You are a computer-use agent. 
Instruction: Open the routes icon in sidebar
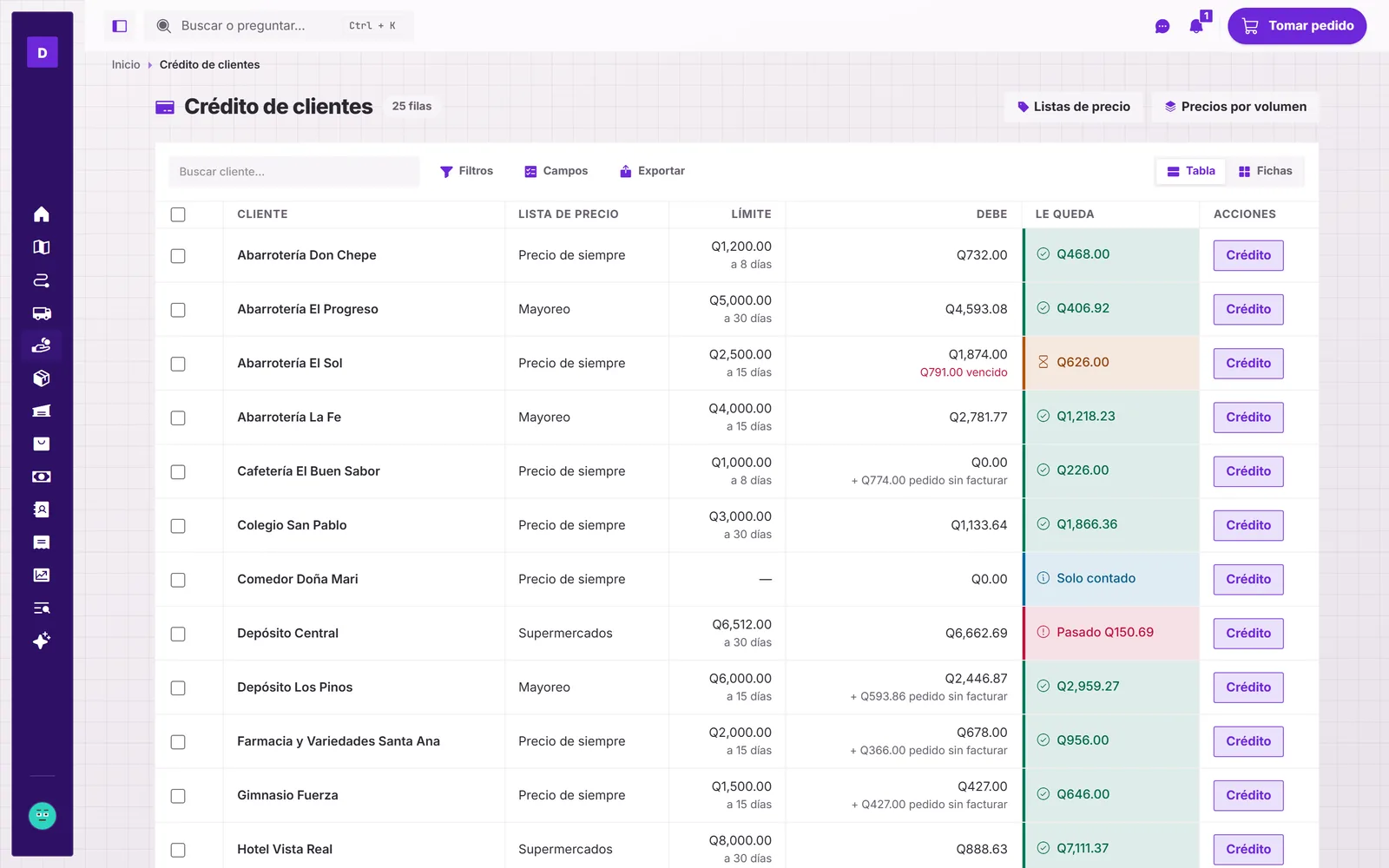42,280
